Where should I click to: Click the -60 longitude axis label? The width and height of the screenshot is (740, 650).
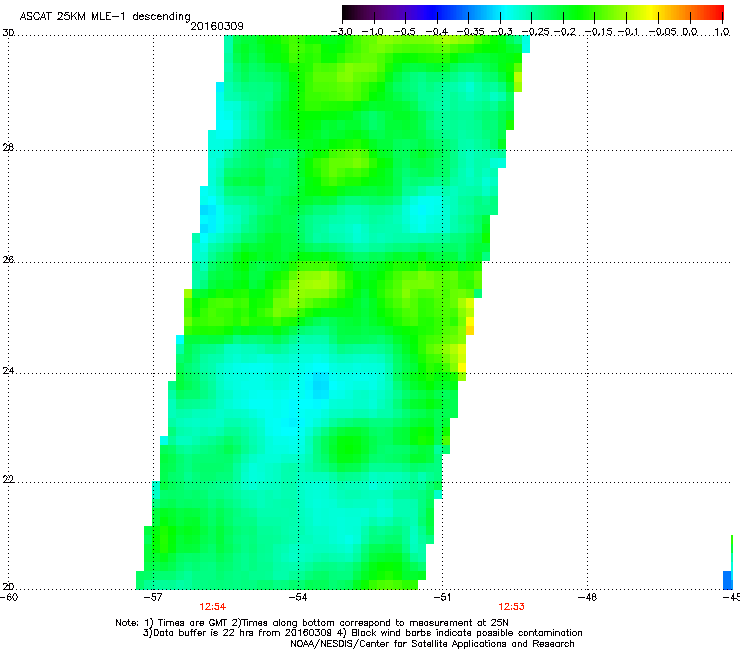coord(9,597)
